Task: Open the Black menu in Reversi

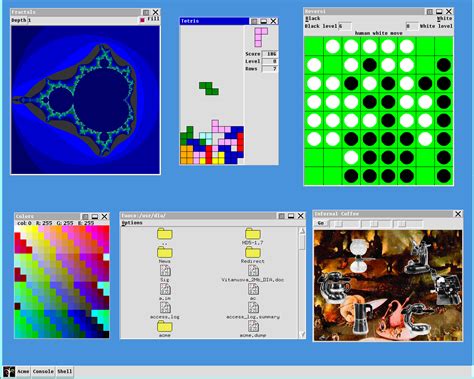Action: 313,19
